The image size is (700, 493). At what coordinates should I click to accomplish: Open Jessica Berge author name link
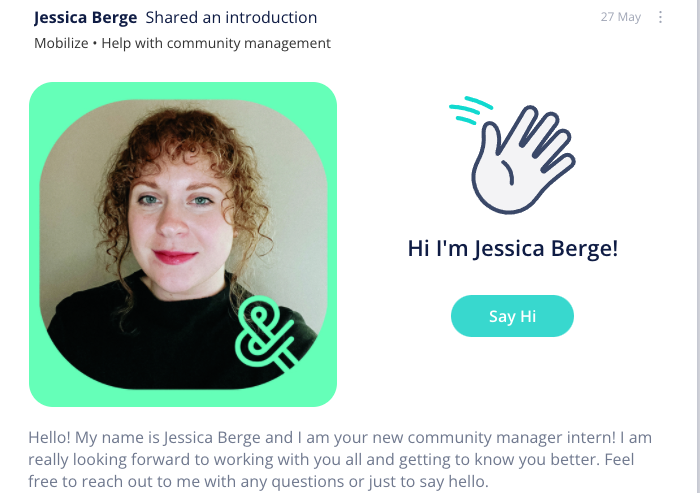coord(85,17)
